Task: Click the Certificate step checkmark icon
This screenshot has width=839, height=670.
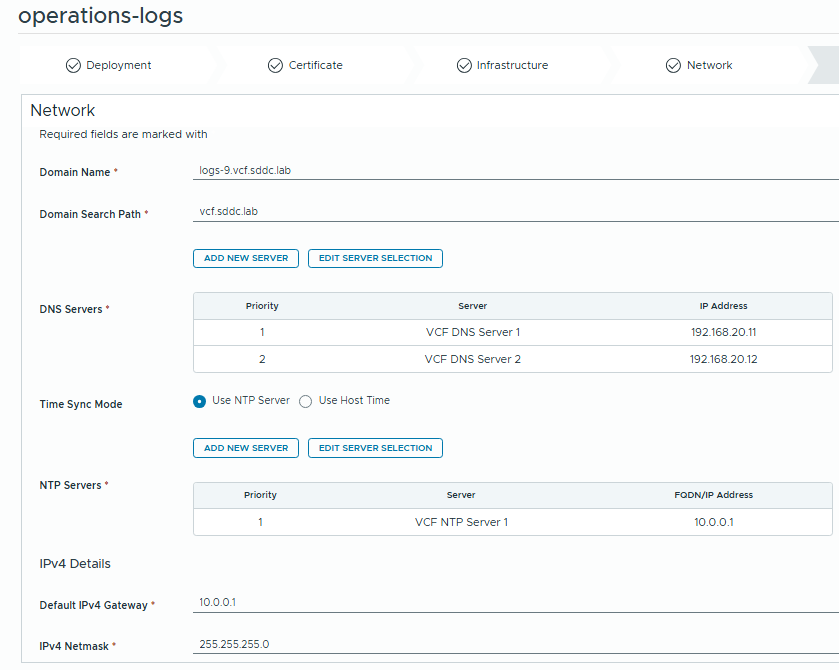Action: pos(275,65)
